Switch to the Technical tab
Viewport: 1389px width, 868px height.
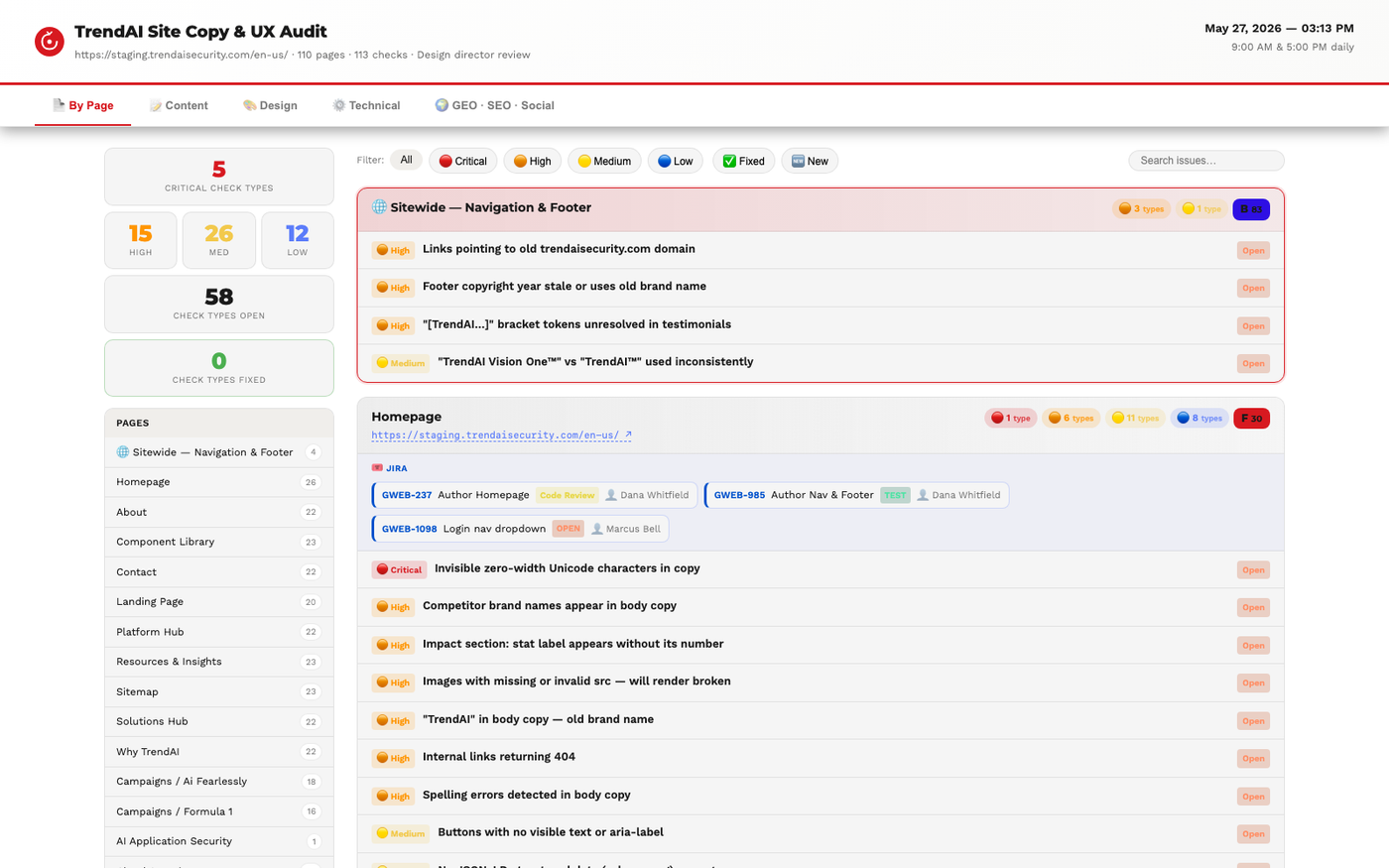pos(366,105)
